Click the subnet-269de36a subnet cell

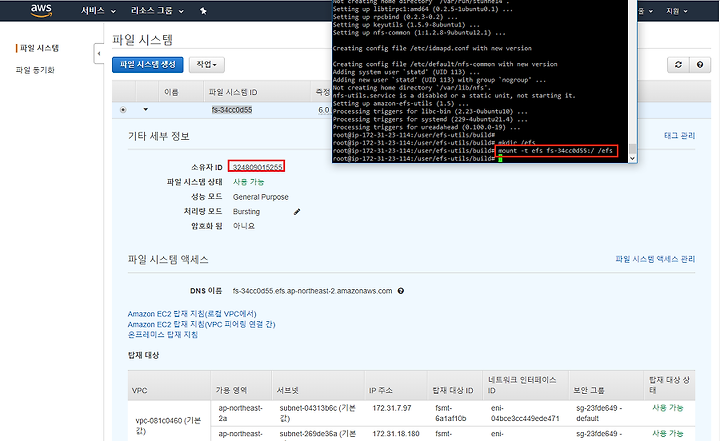(x=317, y=434)
